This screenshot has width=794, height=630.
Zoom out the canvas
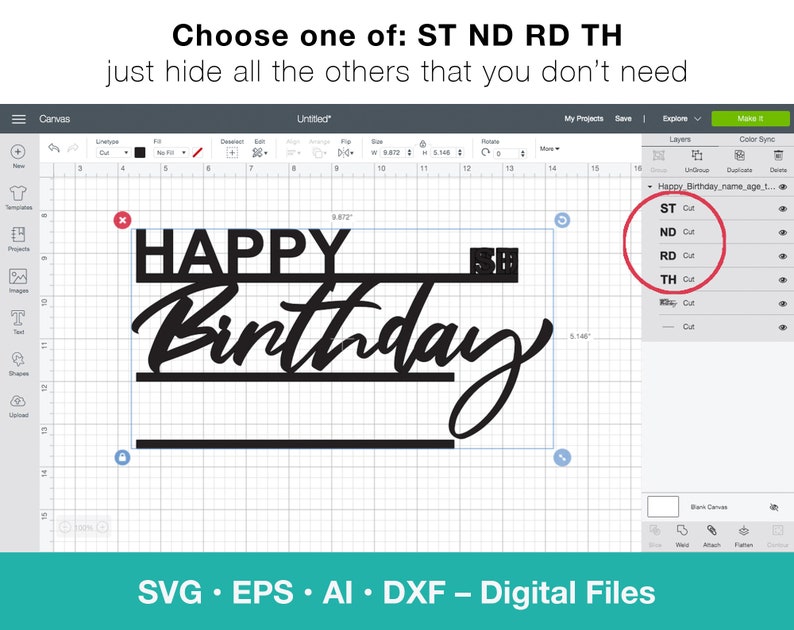coord(65,527)
